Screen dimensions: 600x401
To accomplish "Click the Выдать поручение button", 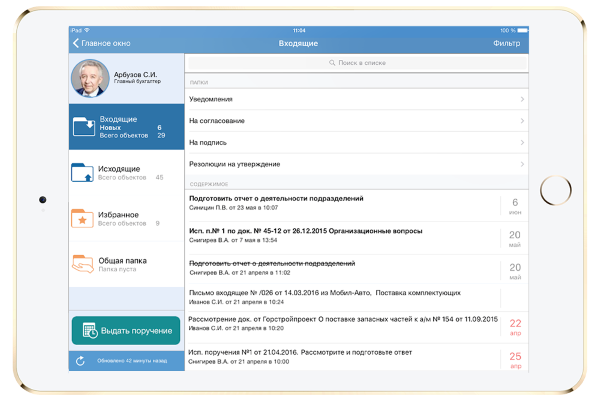I will (126, 331).
